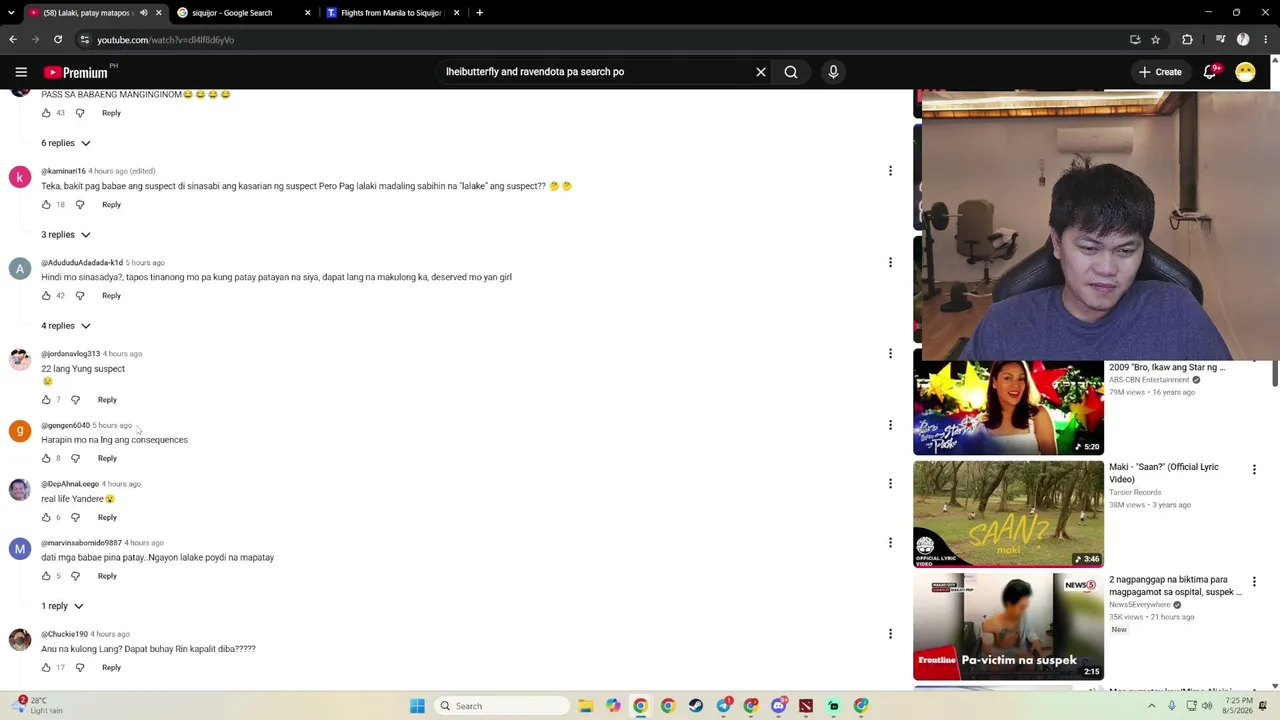Open volume control in system tray

point(1207,706)
